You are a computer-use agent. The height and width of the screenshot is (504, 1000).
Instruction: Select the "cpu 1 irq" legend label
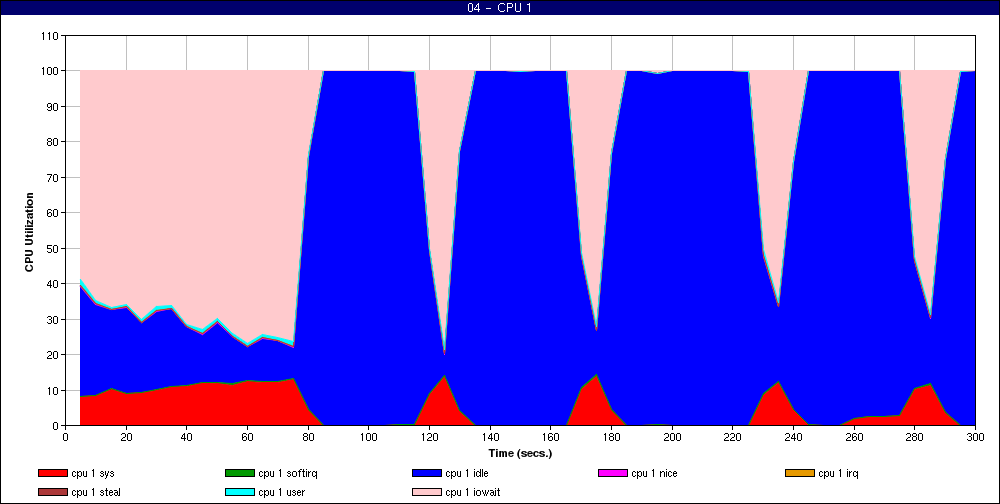tap(839, 474)
